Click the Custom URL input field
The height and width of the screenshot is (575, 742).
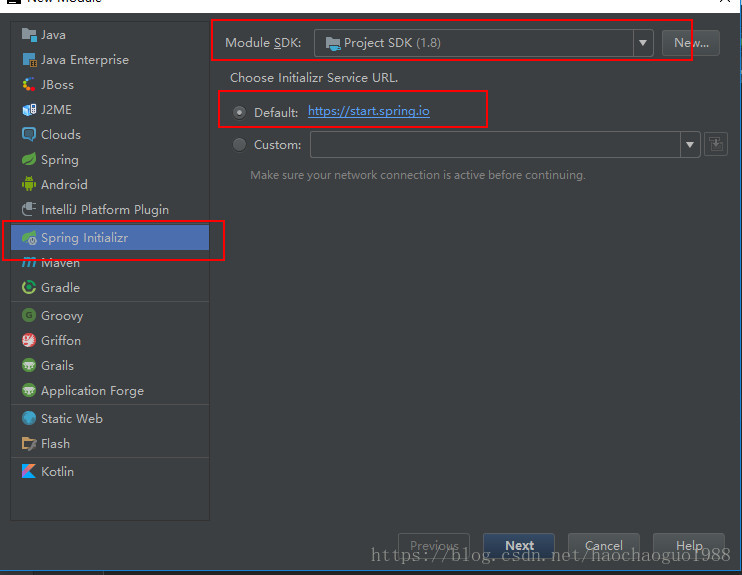[x=495, y=144]
